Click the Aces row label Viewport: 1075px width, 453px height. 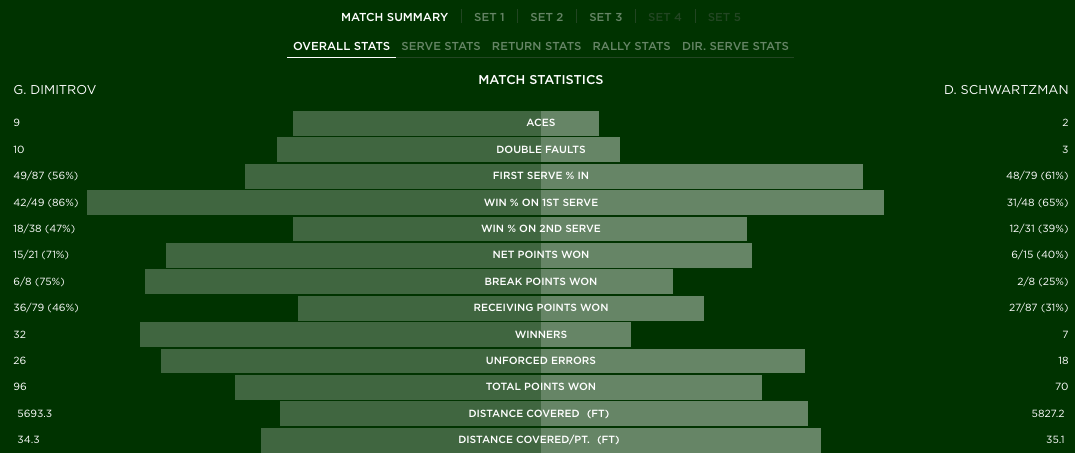pyautogui.click(x=541, y=123)
